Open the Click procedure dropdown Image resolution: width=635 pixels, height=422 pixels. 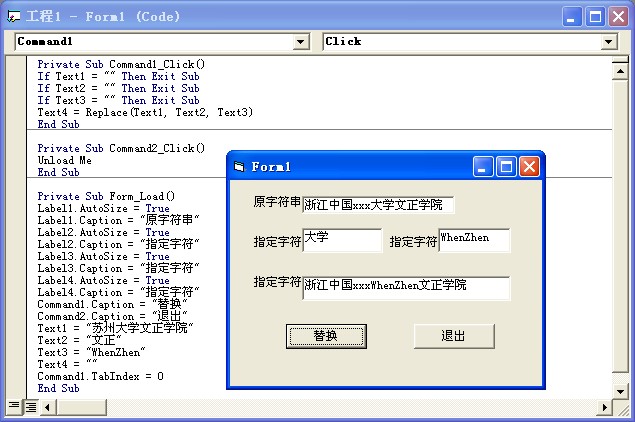[x=608, y=42]
